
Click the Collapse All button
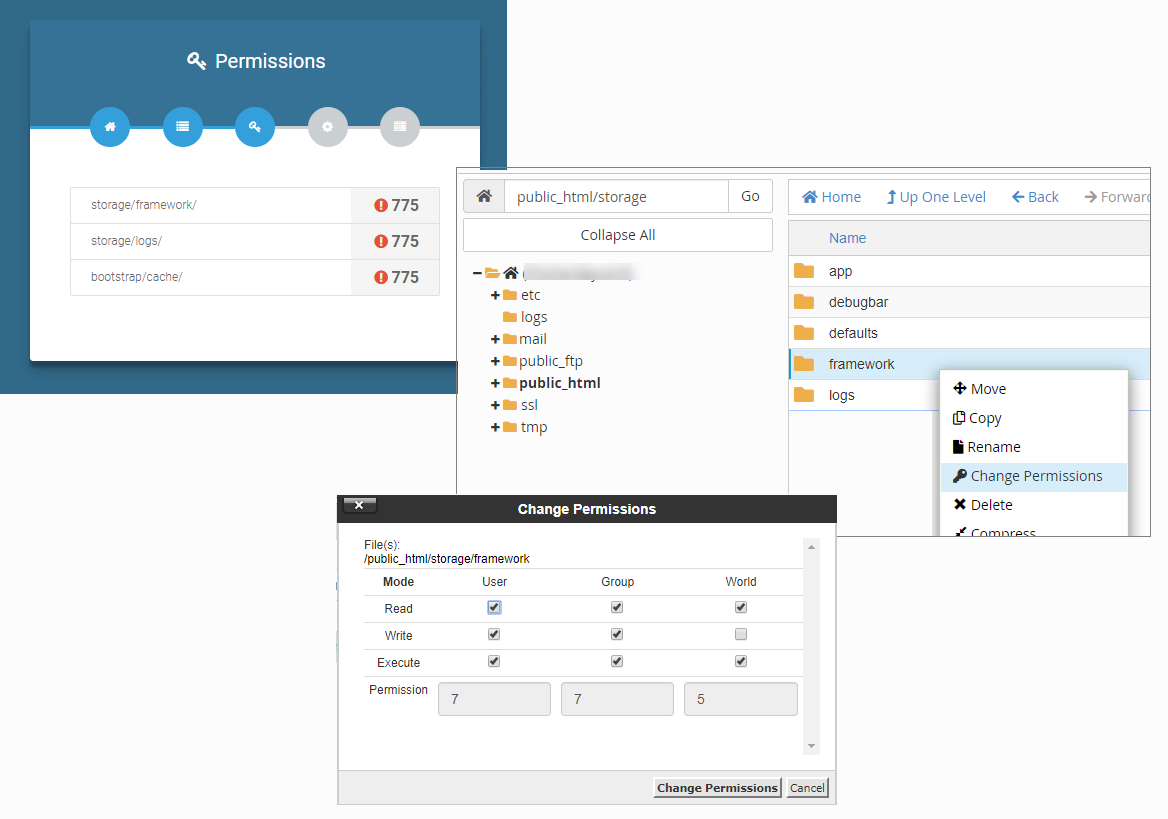617,235
